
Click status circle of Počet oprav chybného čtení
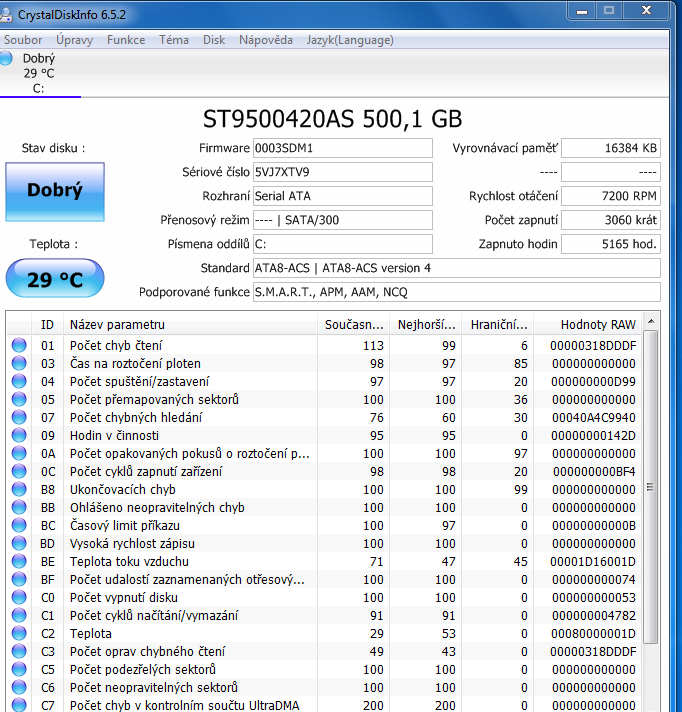(19, 651)
